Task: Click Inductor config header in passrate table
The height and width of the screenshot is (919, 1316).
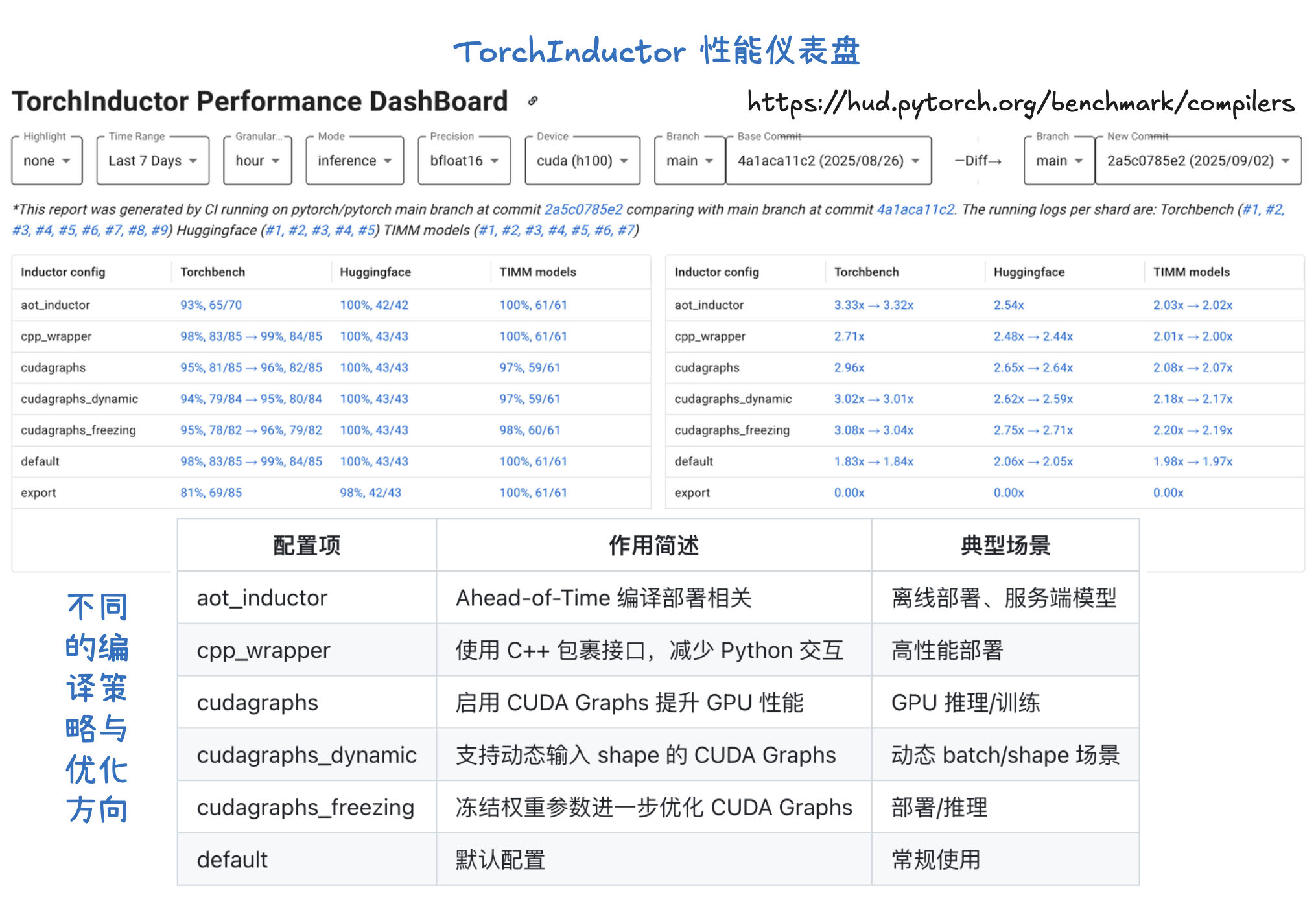Action: click(x=63, y=272)
